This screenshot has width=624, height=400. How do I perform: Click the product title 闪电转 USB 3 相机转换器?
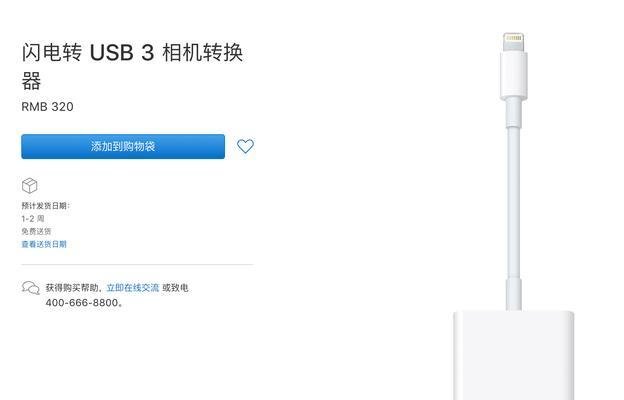pos(132,66)
